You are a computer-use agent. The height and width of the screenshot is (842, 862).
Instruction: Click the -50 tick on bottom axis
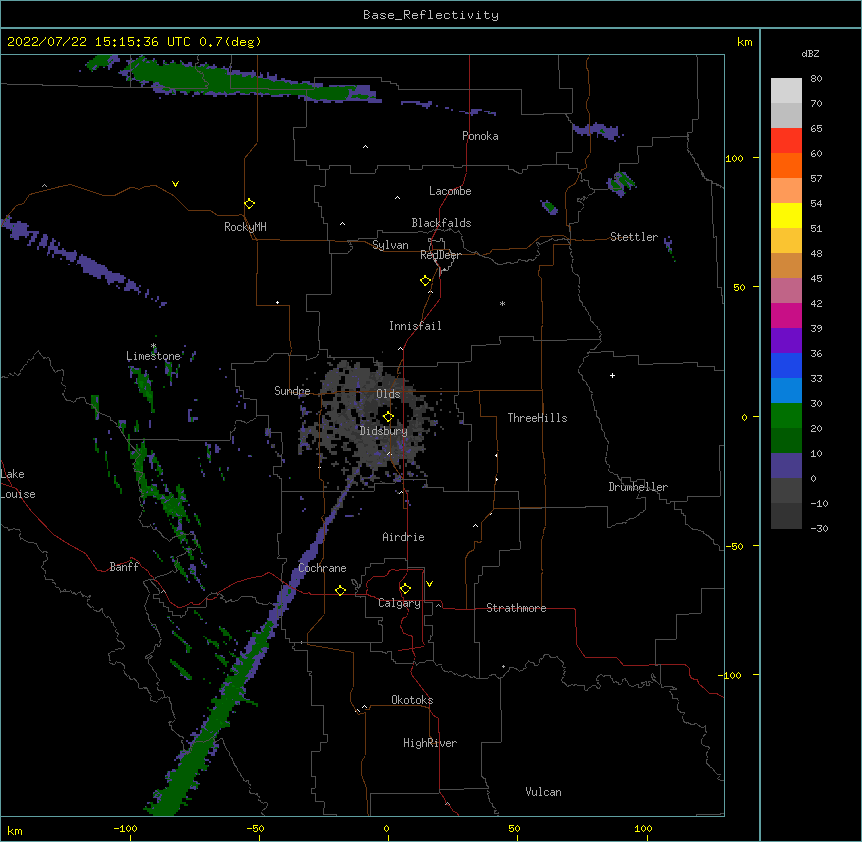[x=255, y=828]
